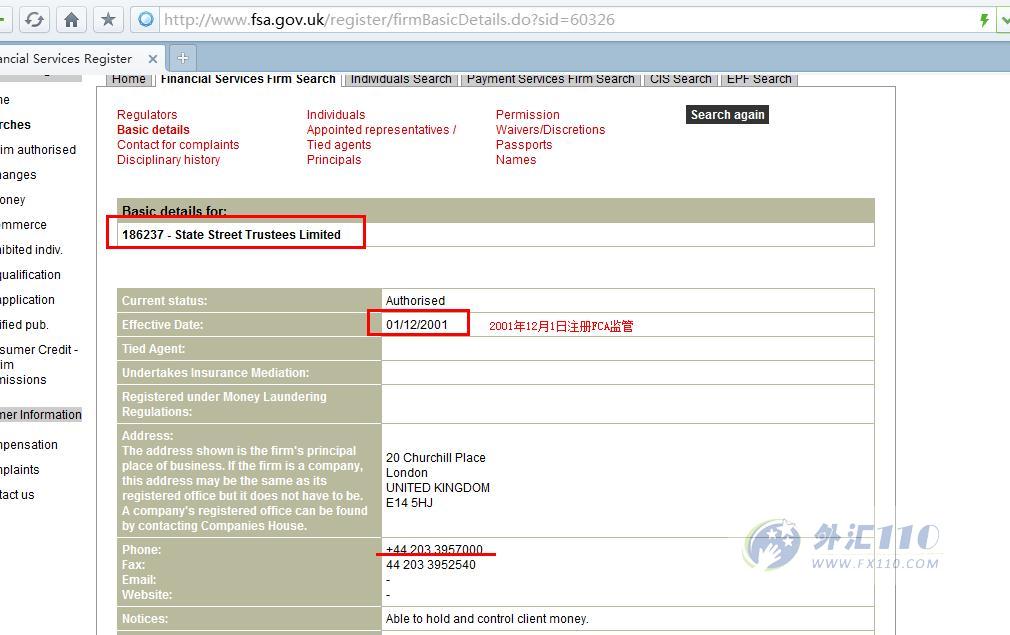Click the 'Current status:' label cell
This screenshot has width=1010, height=635.
(249, 301)
